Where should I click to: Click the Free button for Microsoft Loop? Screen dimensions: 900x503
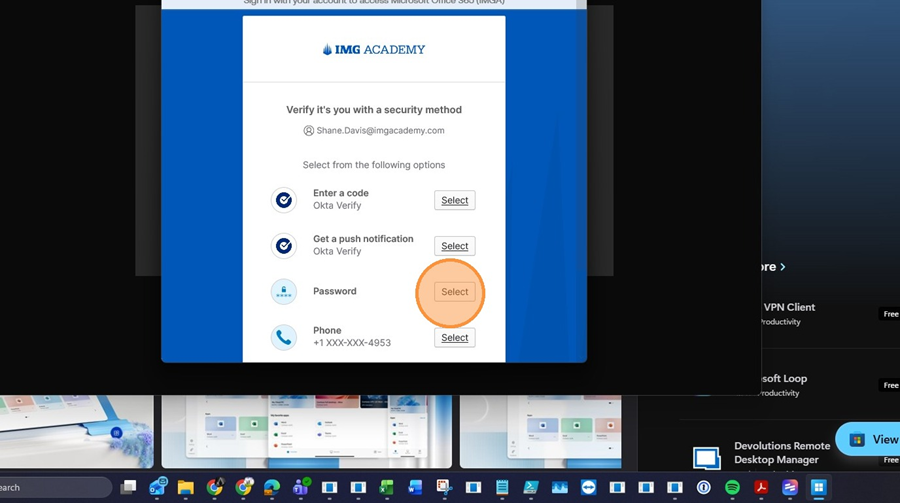(889, 385)
